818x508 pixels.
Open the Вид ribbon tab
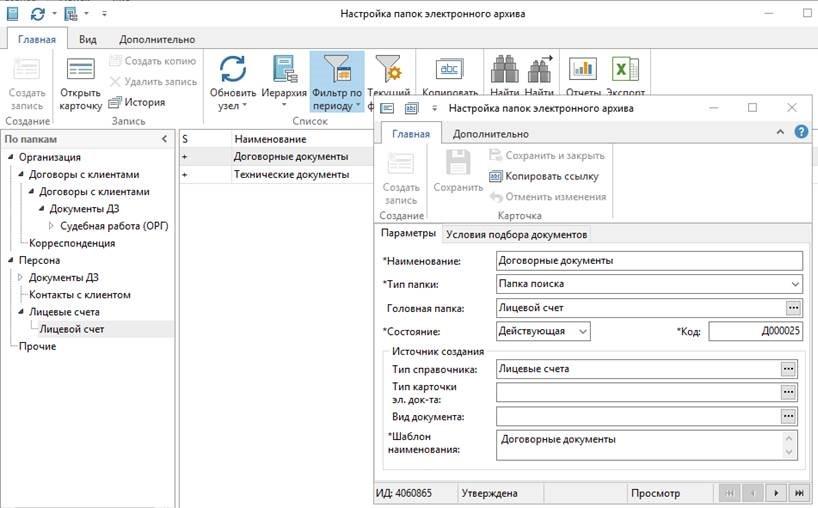pos(88,39)
